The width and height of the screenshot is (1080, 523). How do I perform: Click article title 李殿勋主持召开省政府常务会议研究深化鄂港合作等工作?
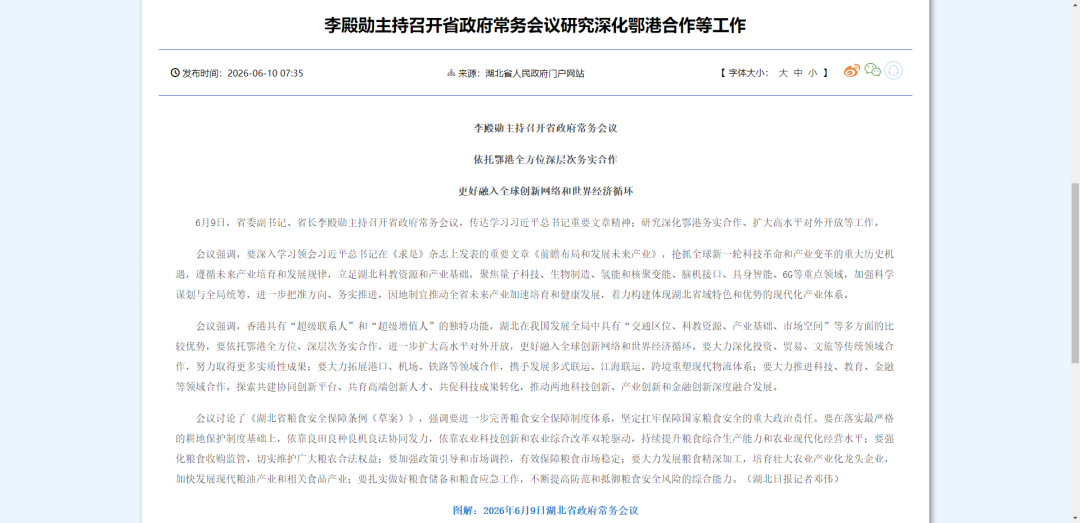(535, 25)
